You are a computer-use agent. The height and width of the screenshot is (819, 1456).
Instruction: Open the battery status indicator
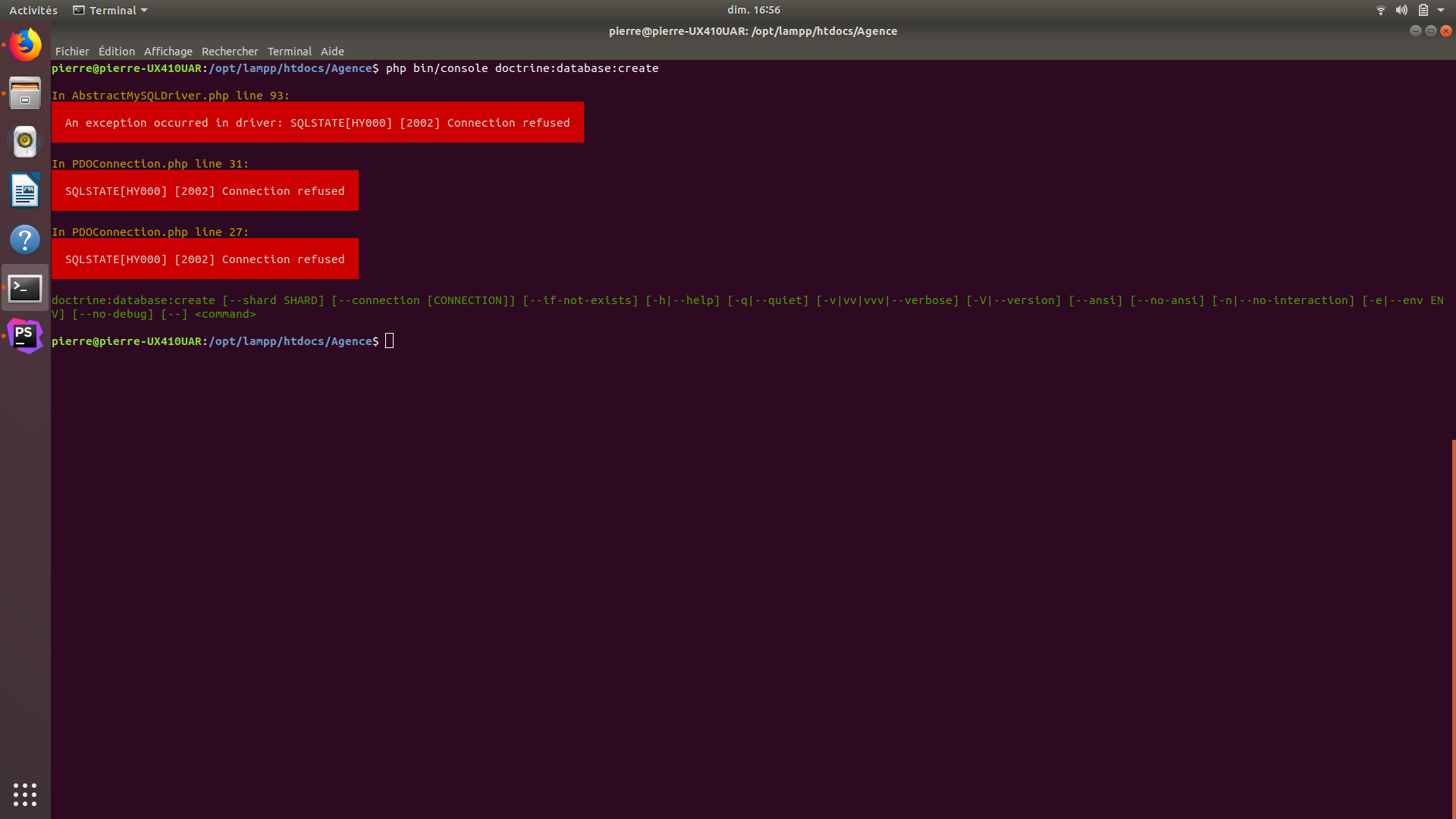point(1423,10)
